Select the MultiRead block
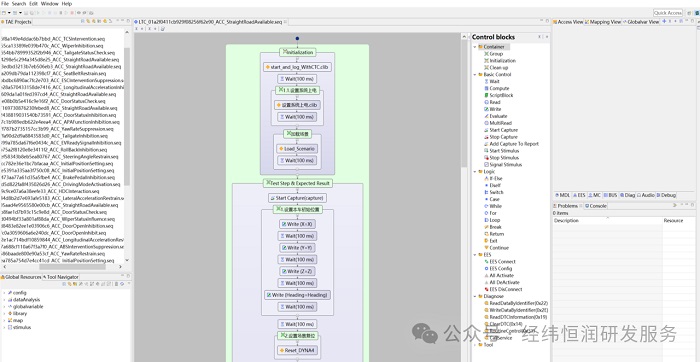 coord(500,123)
